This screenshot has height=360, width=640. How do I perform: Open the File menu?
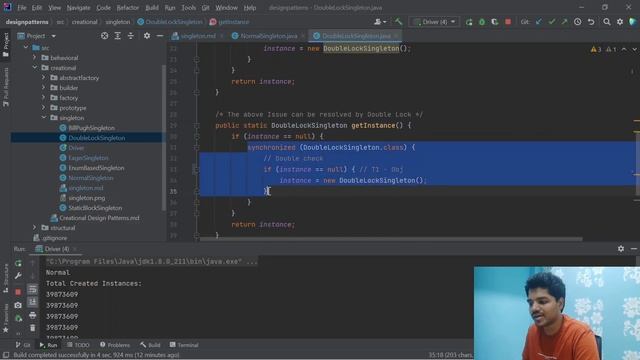click(x=22, y=8)
